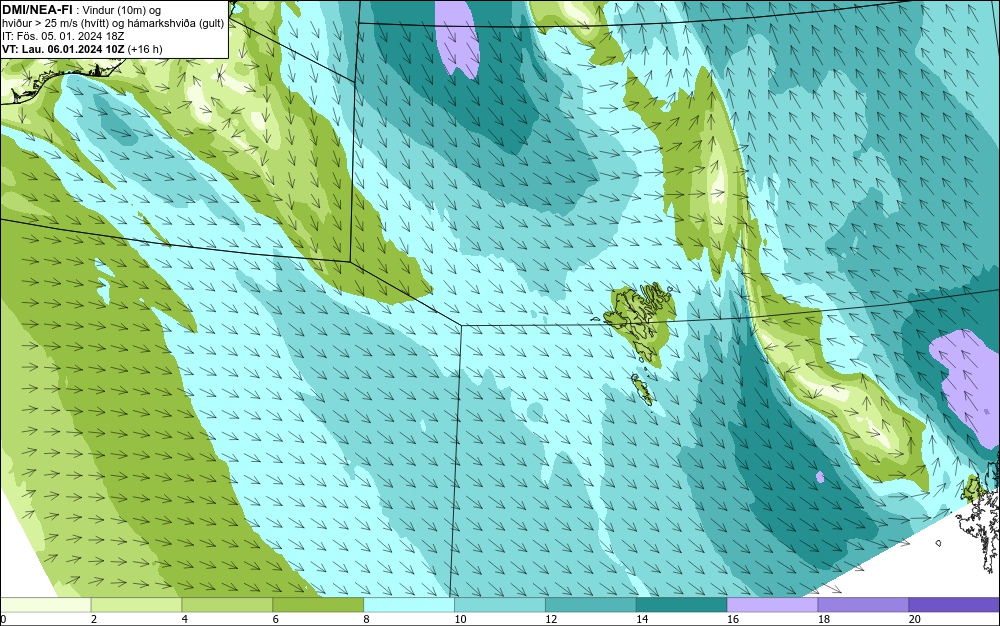
Task: Click the '10' label on the legend scale
Action: [460, 619]
